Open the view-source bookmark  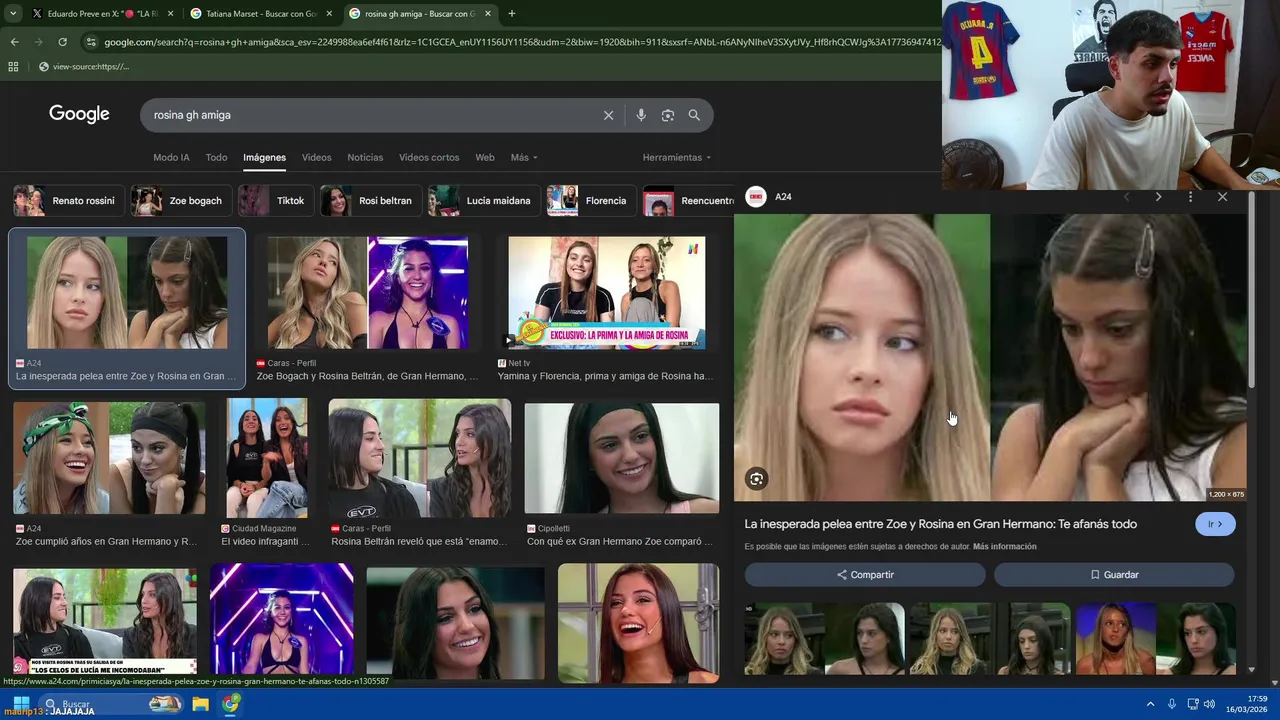tap(84, 67)
